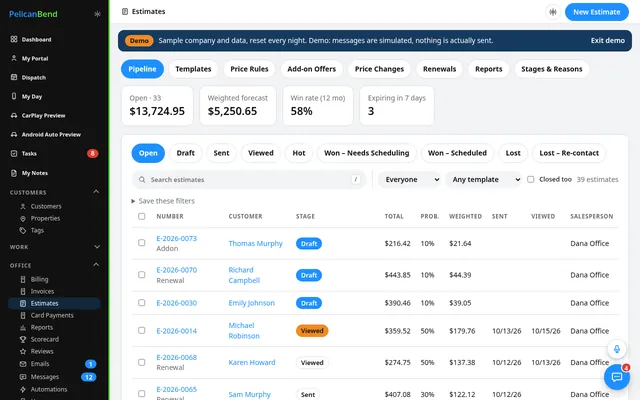Open the floating chat bubble widget

point(617,376)
